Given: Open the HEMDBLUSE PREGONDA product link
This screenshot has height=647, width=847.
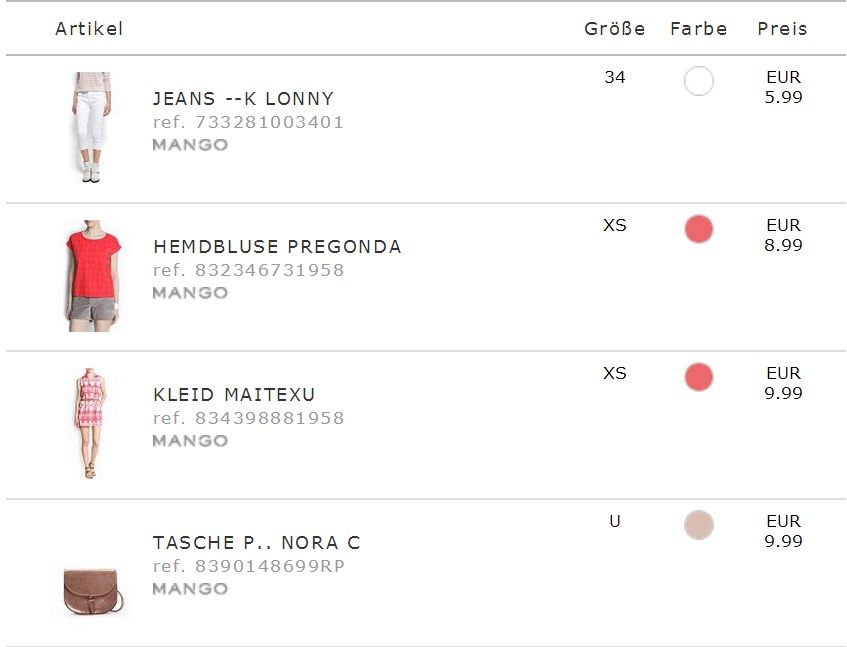Looking at the screenshot, I should point(277,247).
